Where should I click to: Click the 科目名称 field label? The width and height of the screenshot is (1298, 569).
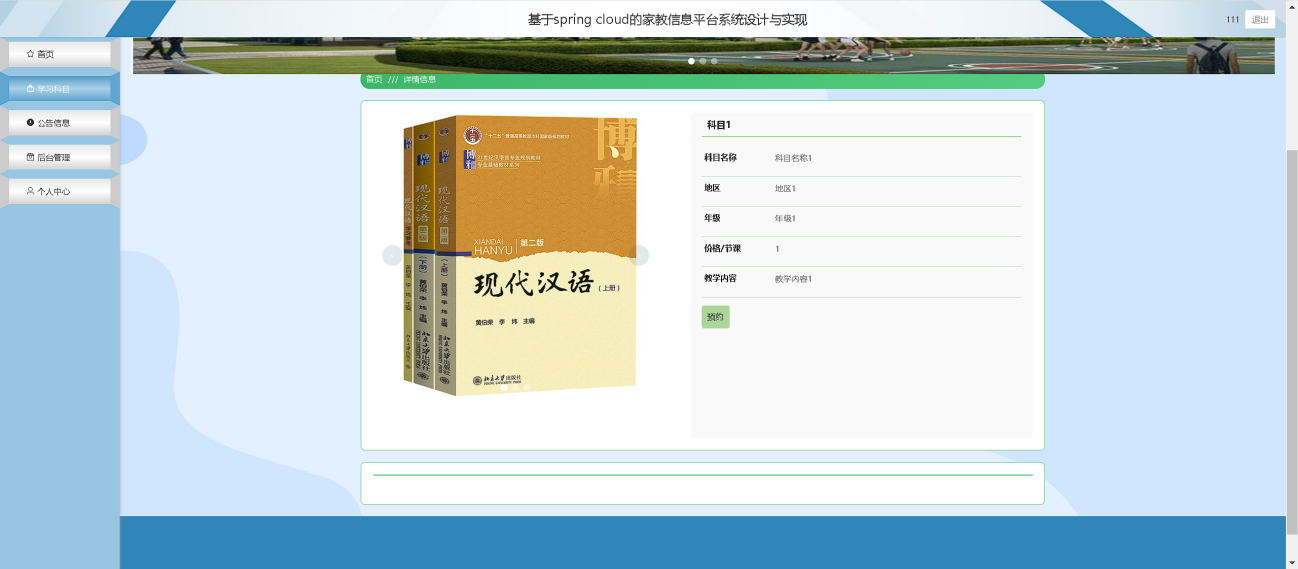coord(720,157)
